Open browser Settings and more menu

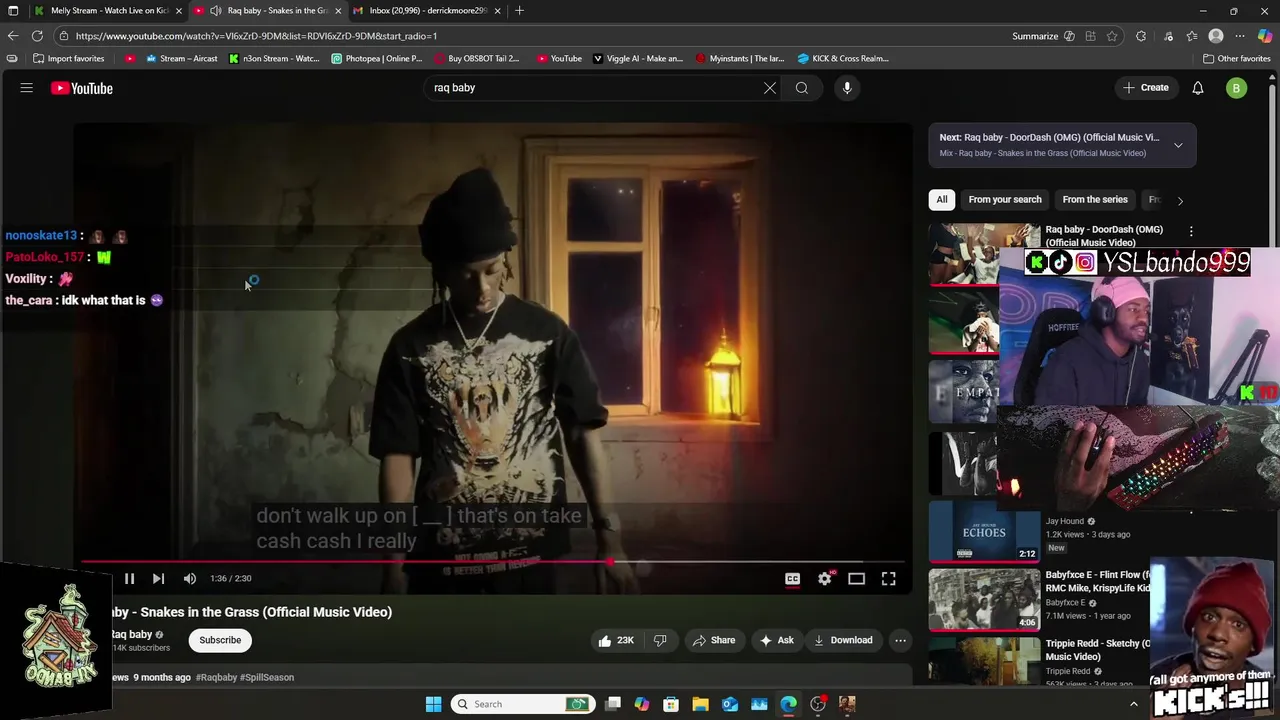pos(1240,36)
